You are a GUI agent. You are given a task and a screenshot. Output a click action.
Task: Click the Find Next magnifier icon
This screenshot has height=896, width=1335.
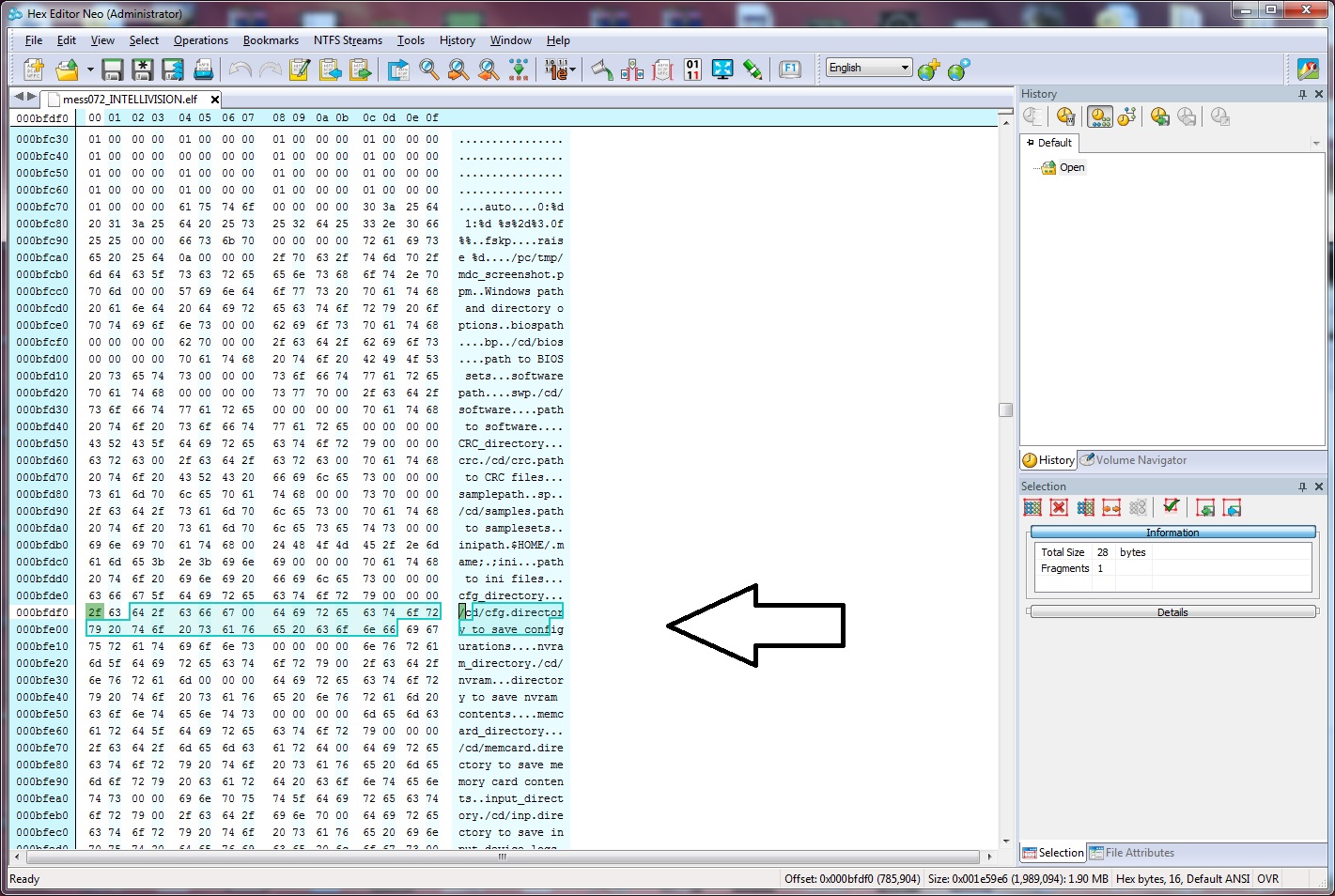coord(458,69)
